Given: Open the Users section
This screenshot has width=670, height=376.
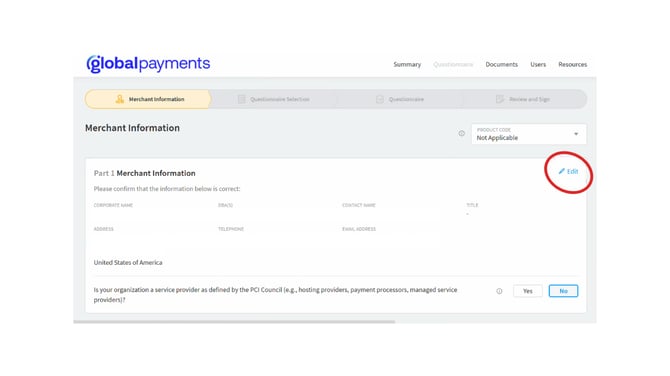Looking at the screenshot, I should tap(538, 65).
